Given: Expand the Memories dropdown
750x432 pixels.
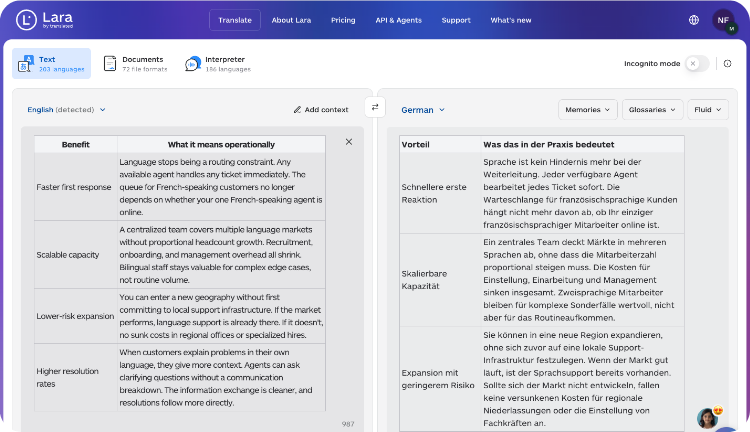Looking at the screenshot, I should pyautogui.click(x=587, y=109).
